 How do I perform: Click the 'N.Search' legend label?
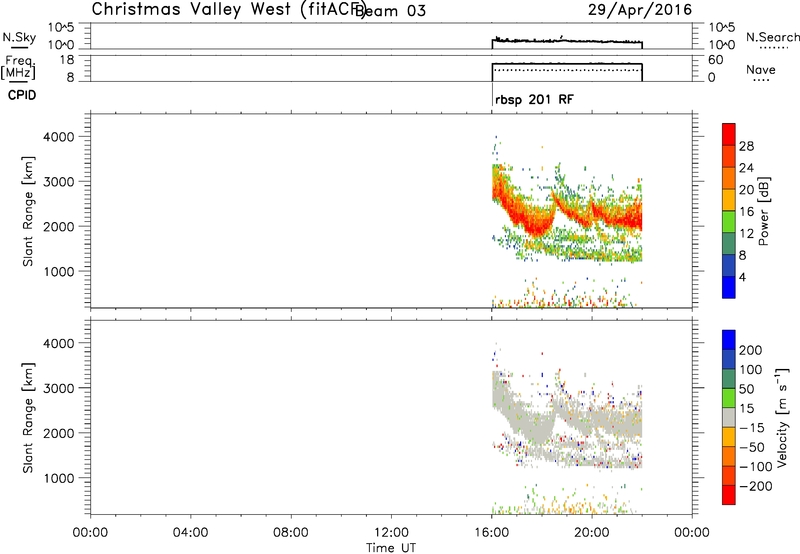click(772, 37)
